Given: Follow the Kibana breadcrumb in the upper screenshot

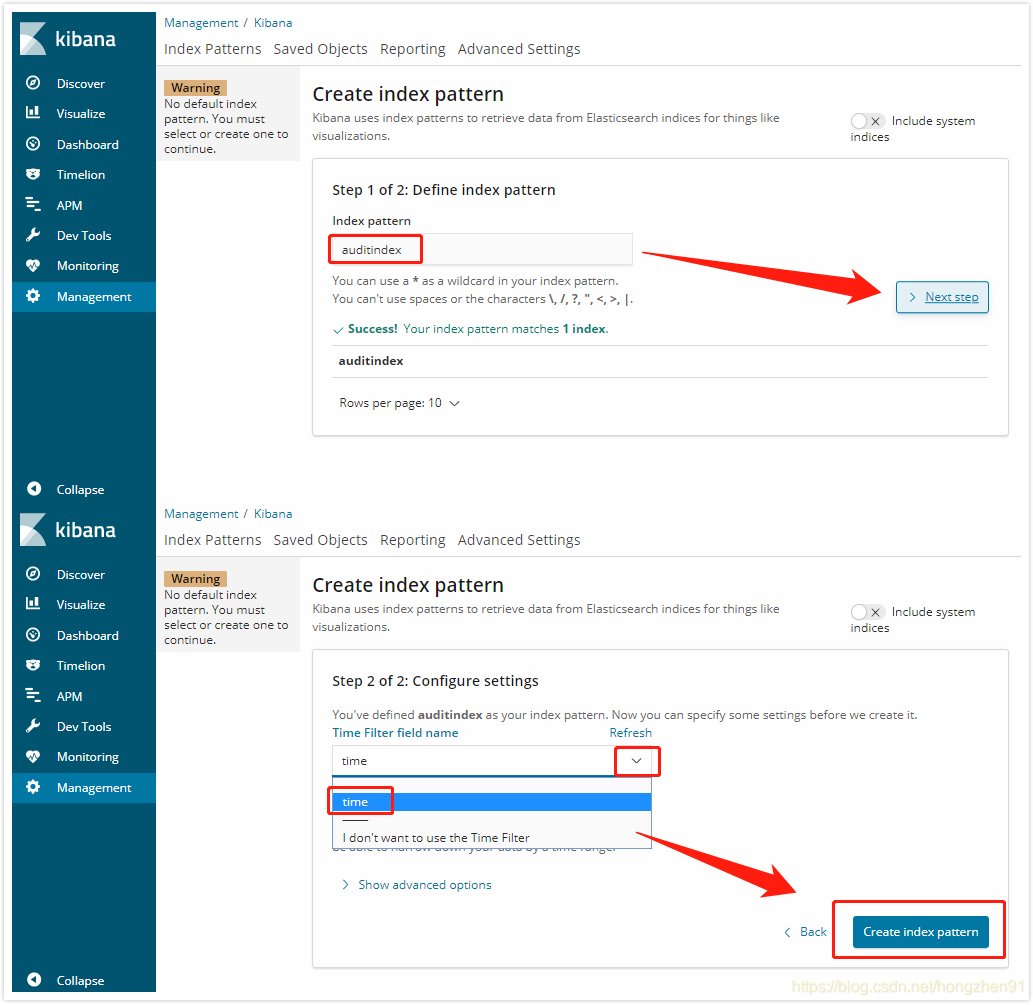Looking at the screenshot, I should [273, 22].
